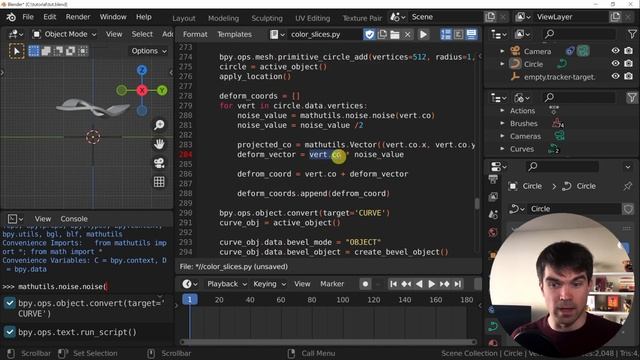Choose the extend selection mode icon
Viewport: 640px width, 360px height.
(x=46, y=51)
